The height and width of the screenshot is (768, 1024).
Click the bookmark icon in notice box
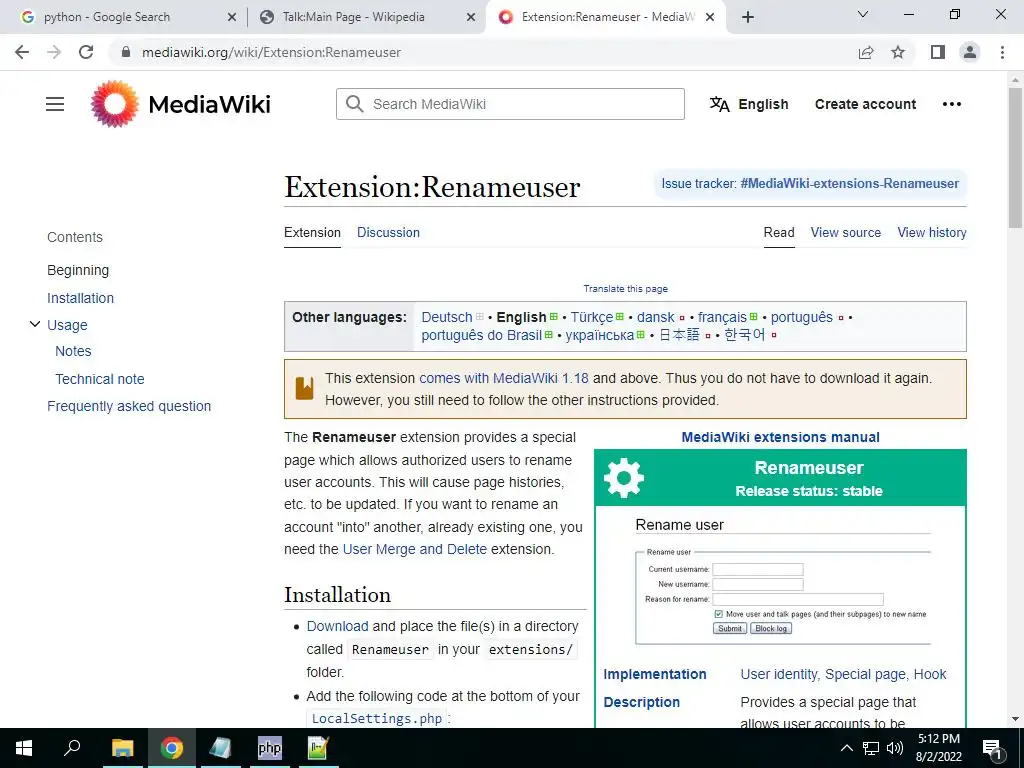[304, 389]
